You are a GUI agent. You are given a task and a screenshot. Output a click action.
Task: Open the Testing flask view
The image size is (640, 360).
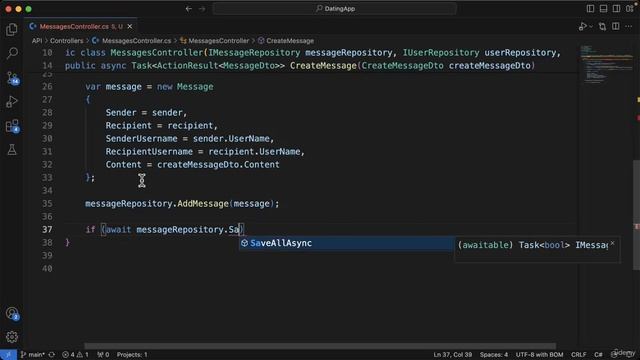tap(12, 150)
